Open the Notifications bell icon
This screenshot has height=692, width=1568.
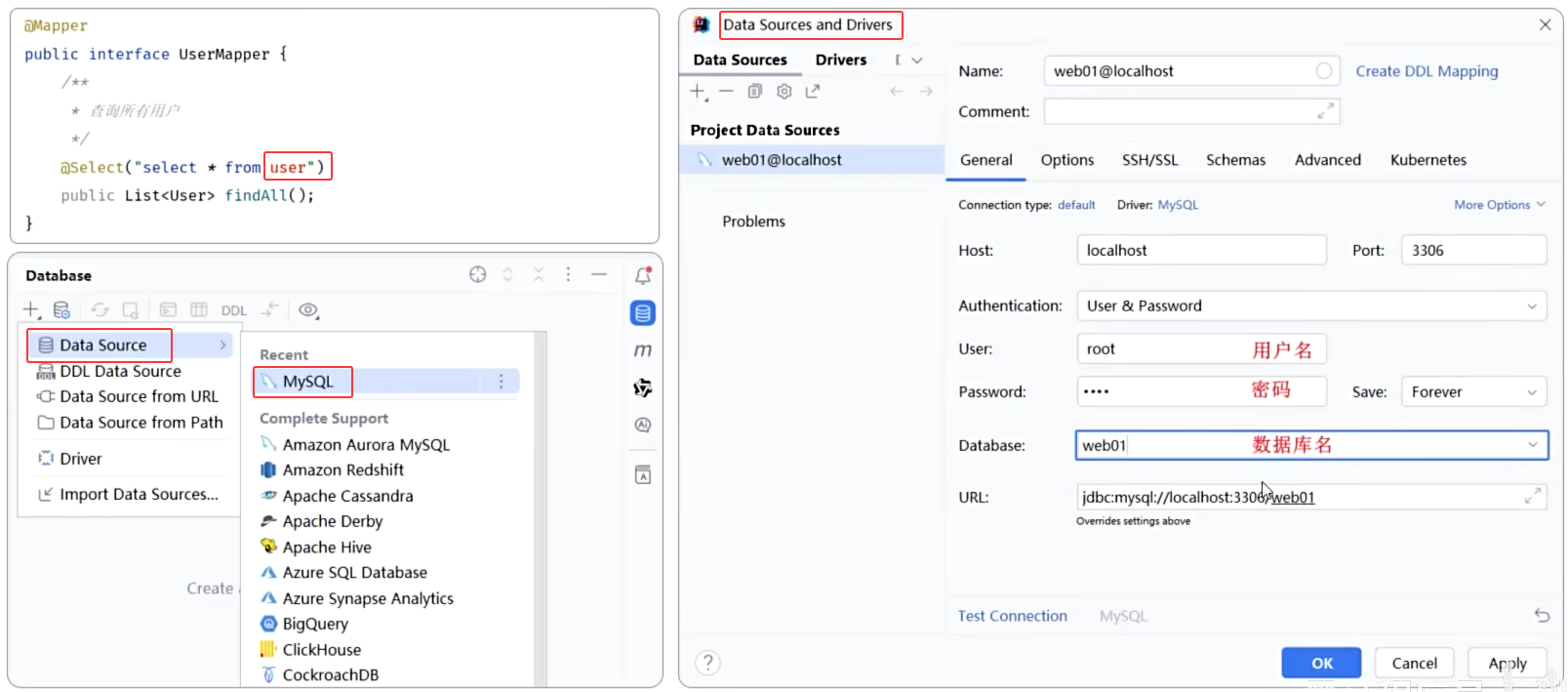pos(643,276)
